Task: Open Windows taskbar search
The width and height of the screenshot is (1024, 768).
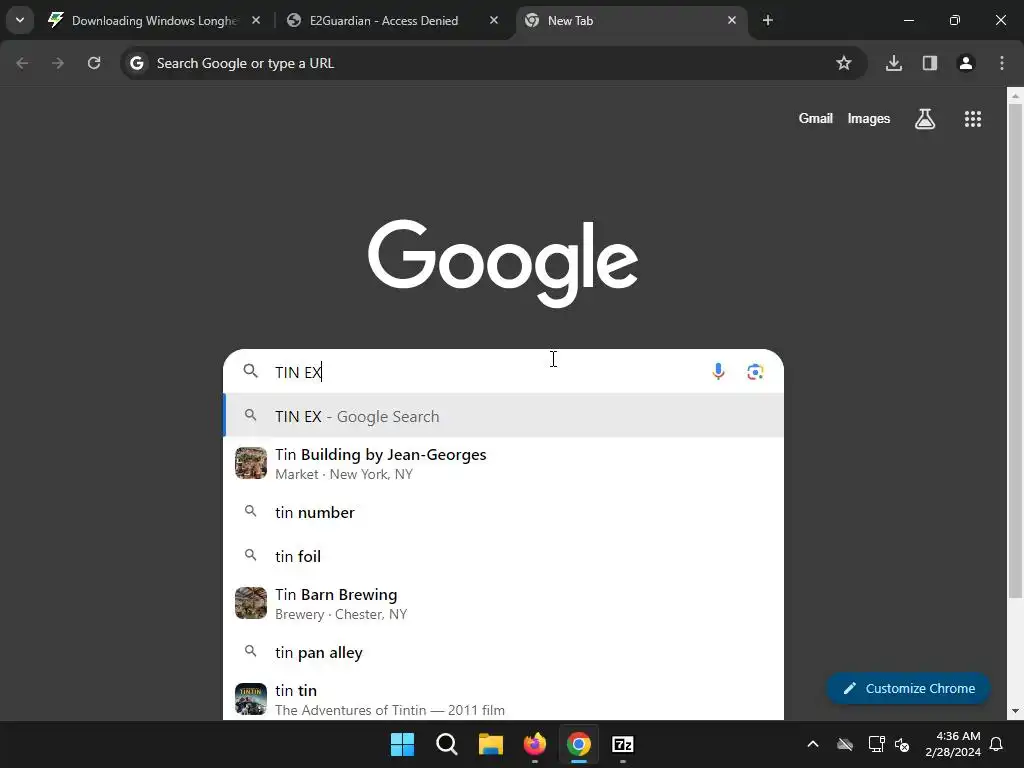Action: pyautogui.click(x=447, y=744)
